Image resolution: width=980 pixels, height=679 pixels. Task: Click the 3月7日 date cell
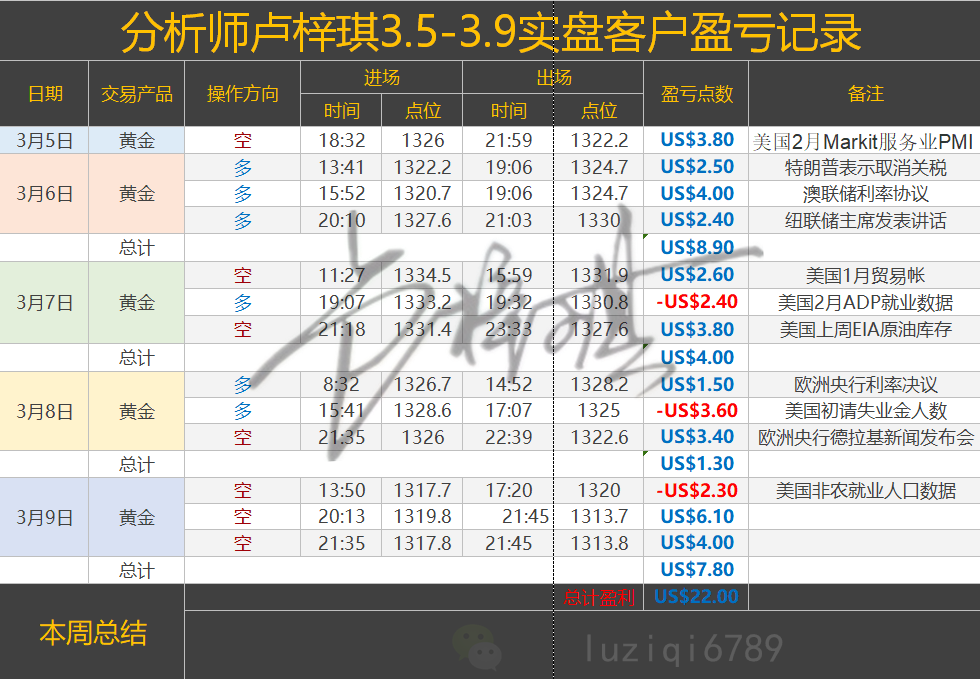(45, 302)
